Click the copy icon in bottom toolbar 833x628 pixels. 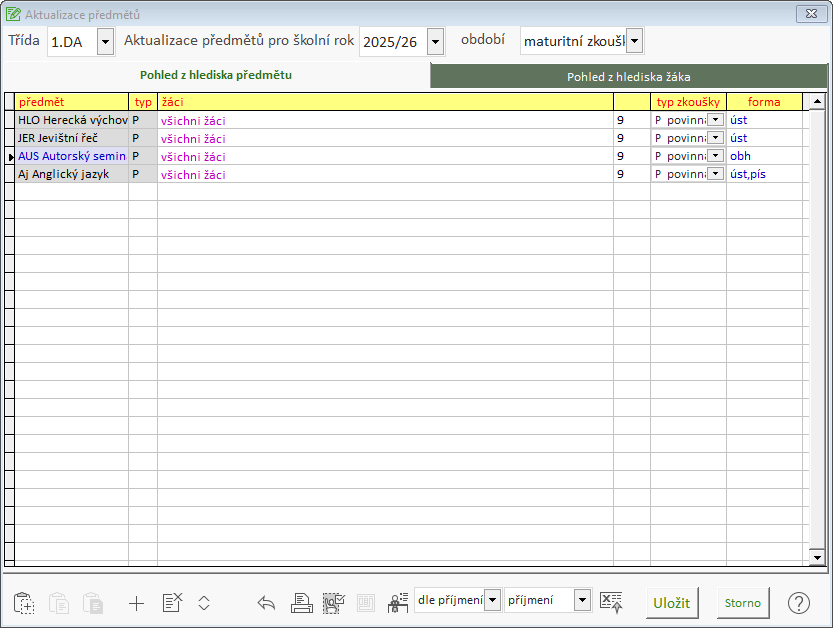point(25,603)
